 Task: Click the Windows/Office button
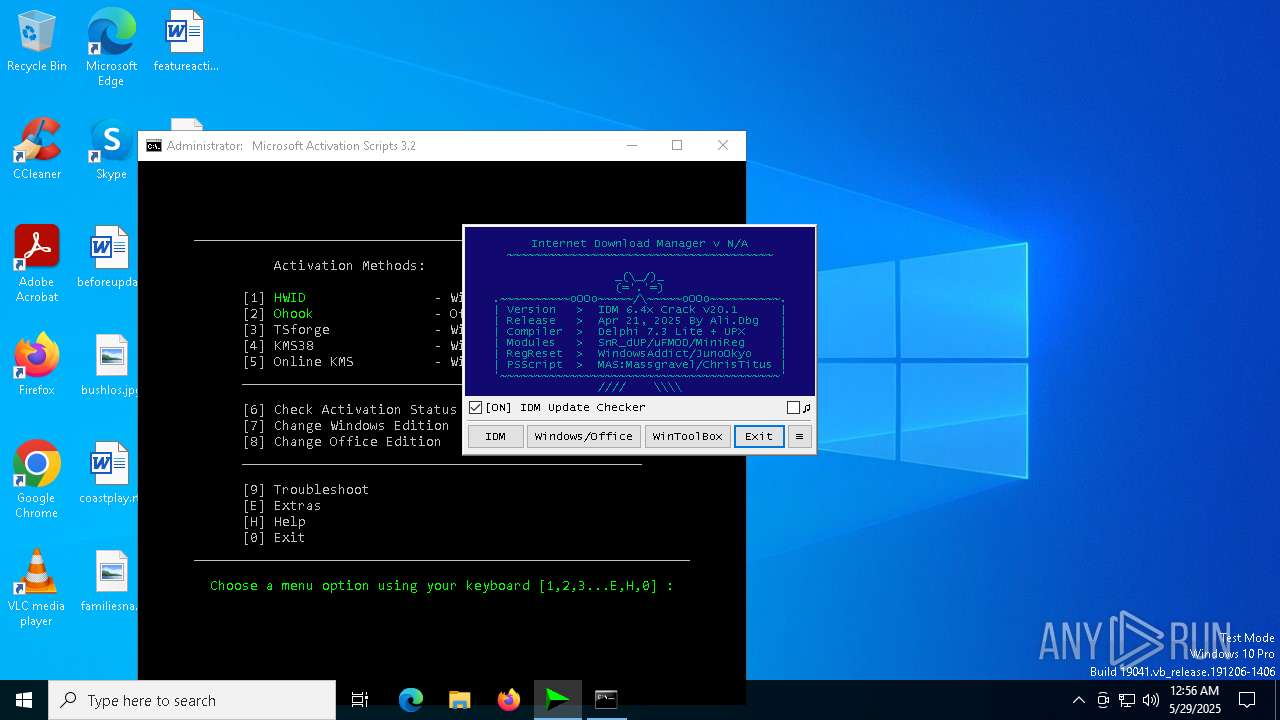[584, 436]
